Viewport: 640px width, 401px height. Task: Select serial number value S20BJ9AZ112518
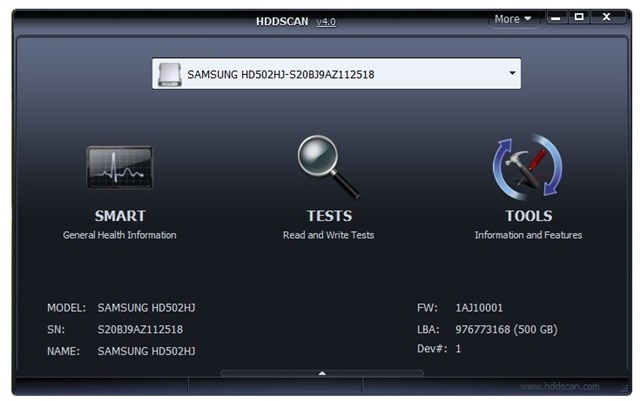click(140, 329)
